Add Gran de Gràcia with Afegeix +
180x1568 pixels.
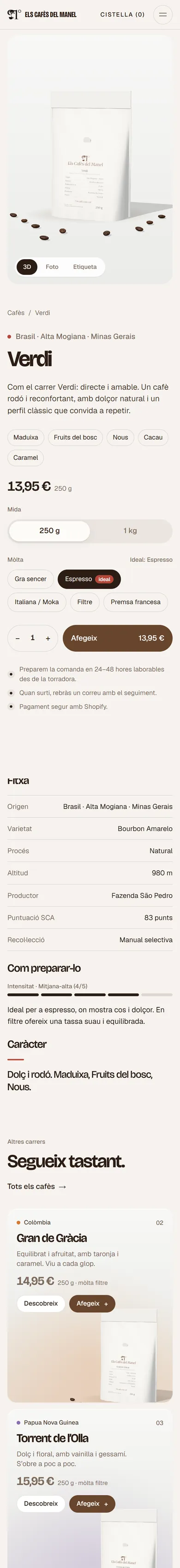click(92, 1303)
